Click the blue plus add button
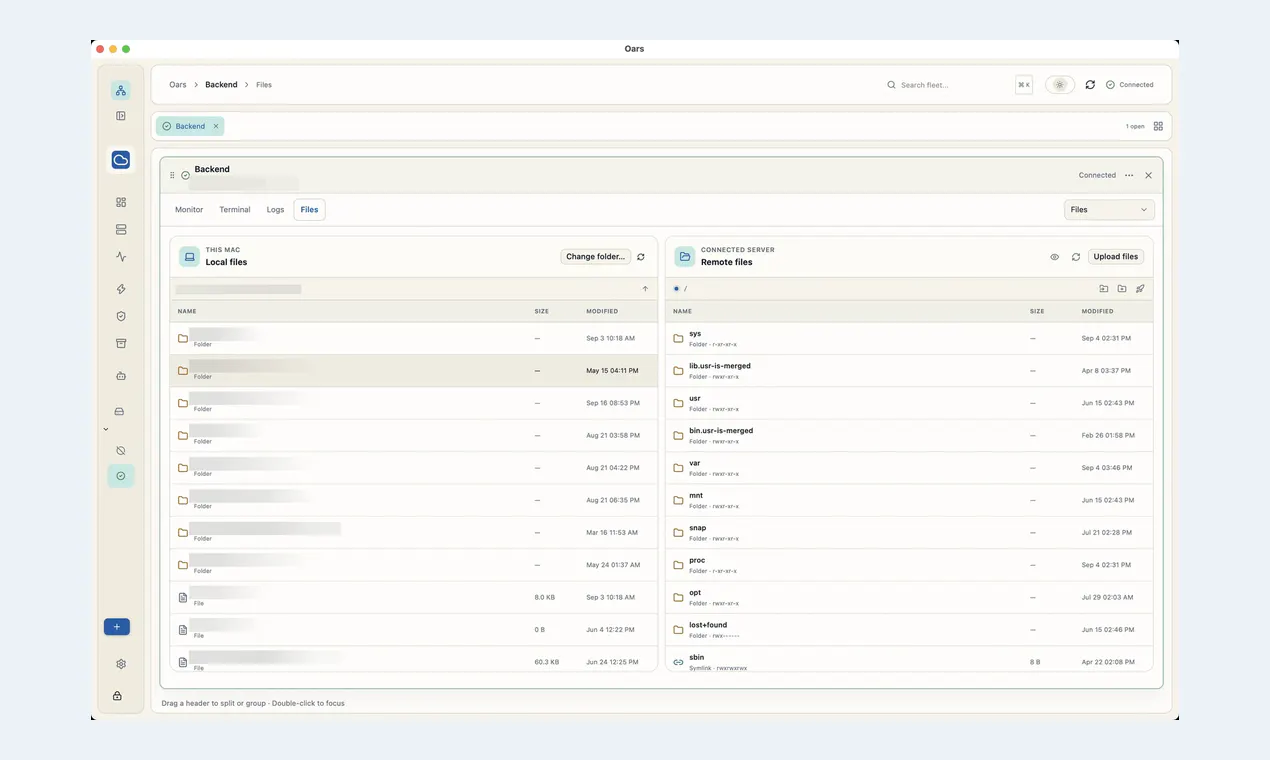This screenshot has width=1270, height=760. [117, 627]
